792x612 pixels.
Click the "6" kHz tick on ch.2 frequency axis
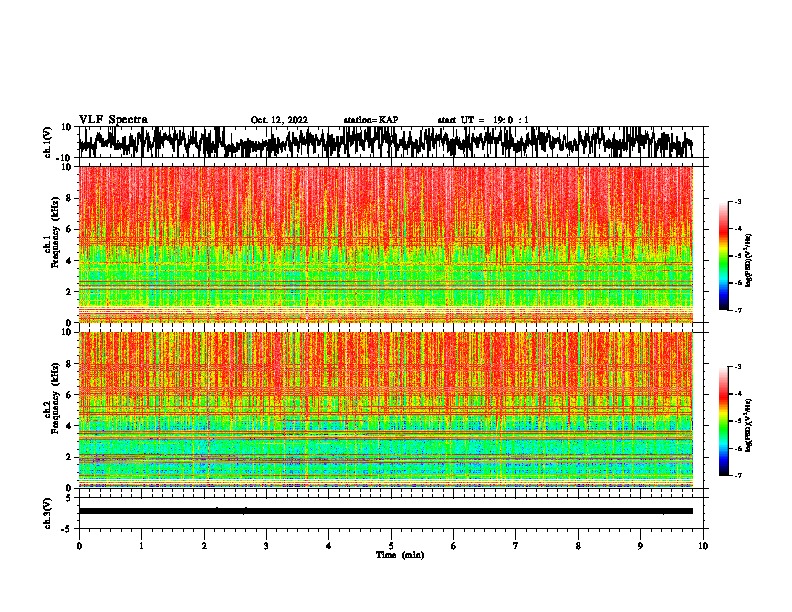point(69,394)
